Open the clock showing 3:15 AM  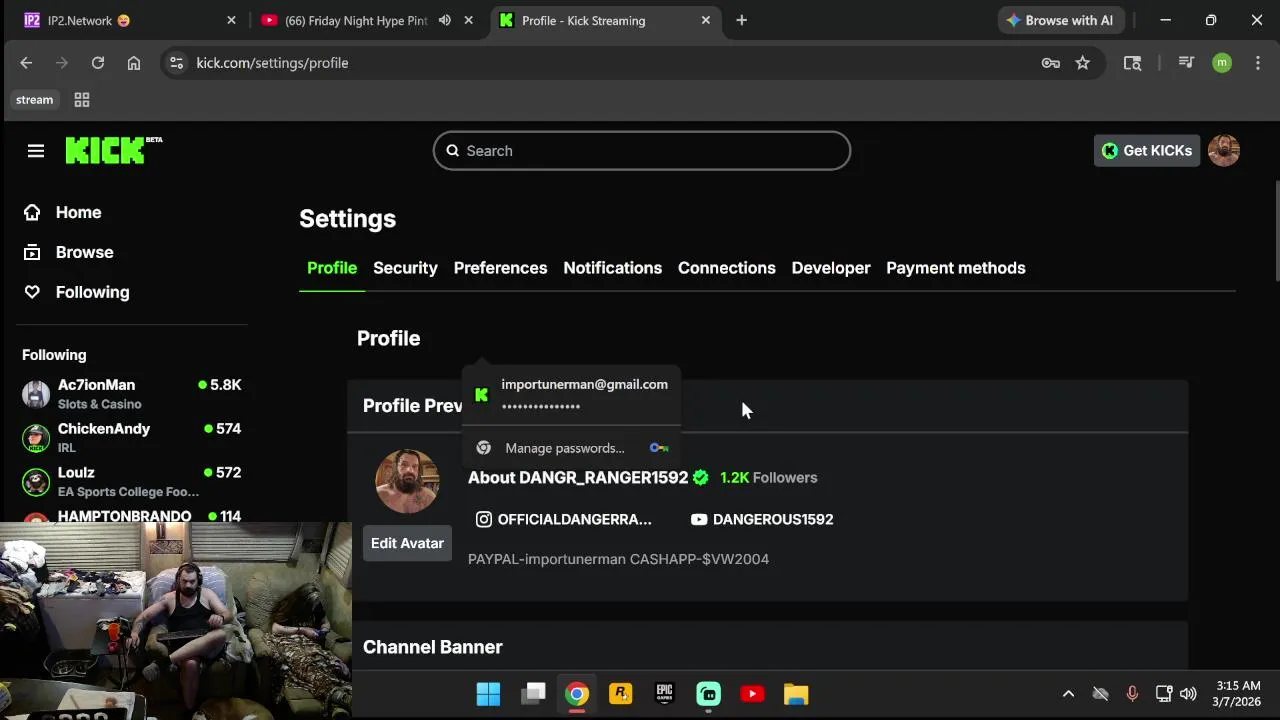pyautogui.click(x=1238, y=694)
